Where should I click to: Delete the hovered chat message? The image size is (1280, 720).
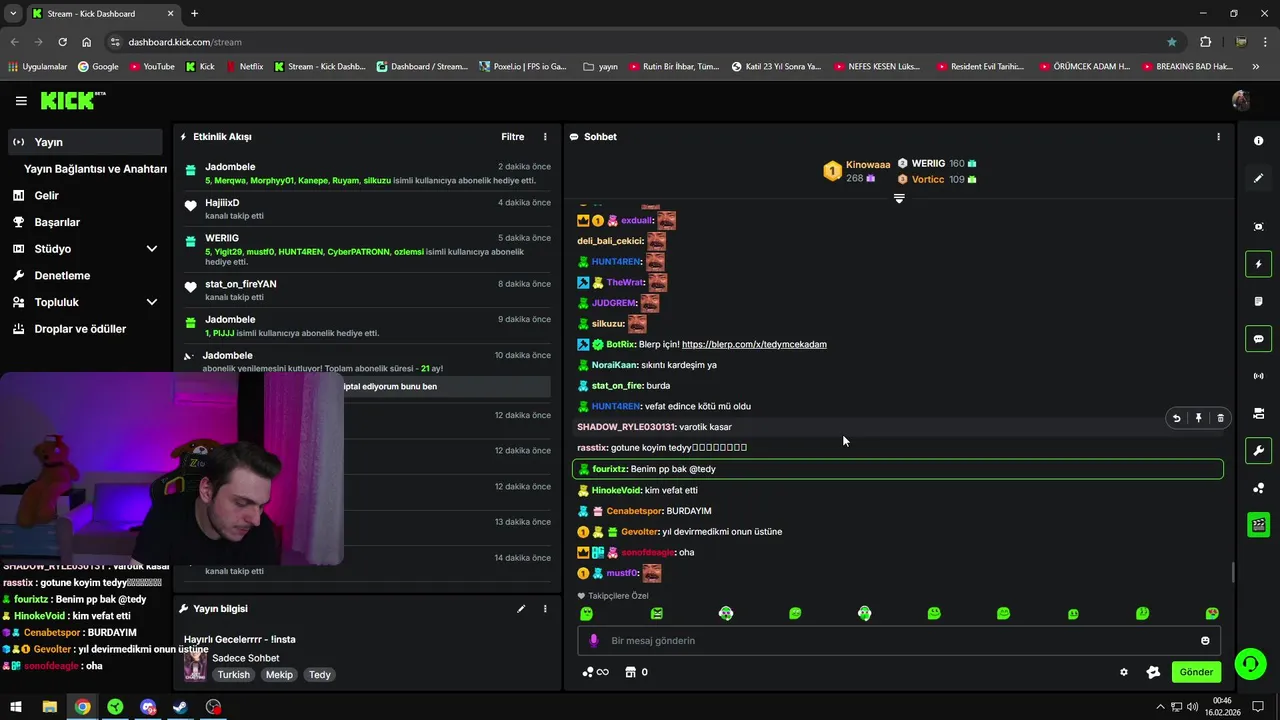(x=1220, y=418)
